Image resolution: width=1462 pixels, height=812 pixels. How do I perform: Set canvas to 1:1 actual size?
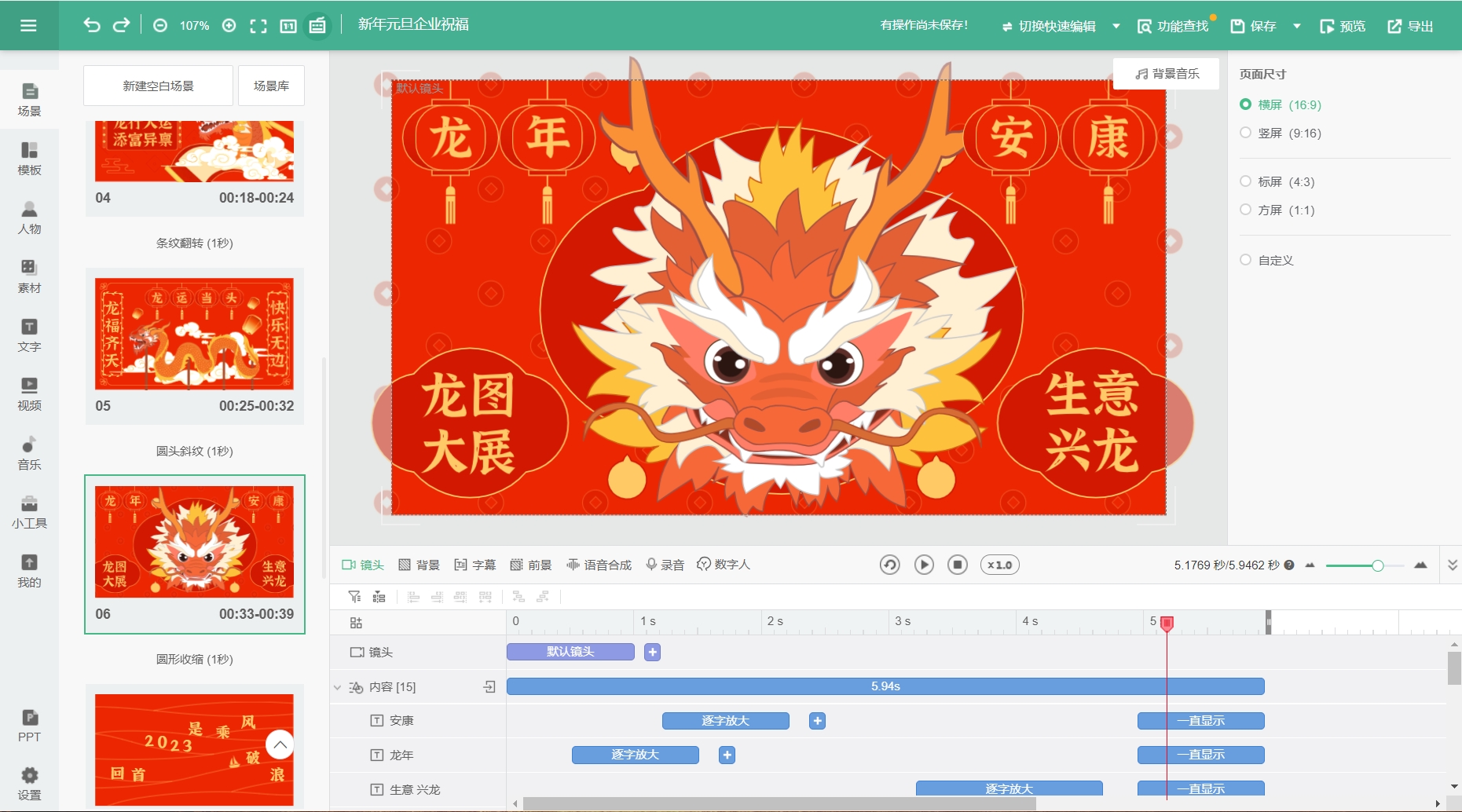[288, 26]
